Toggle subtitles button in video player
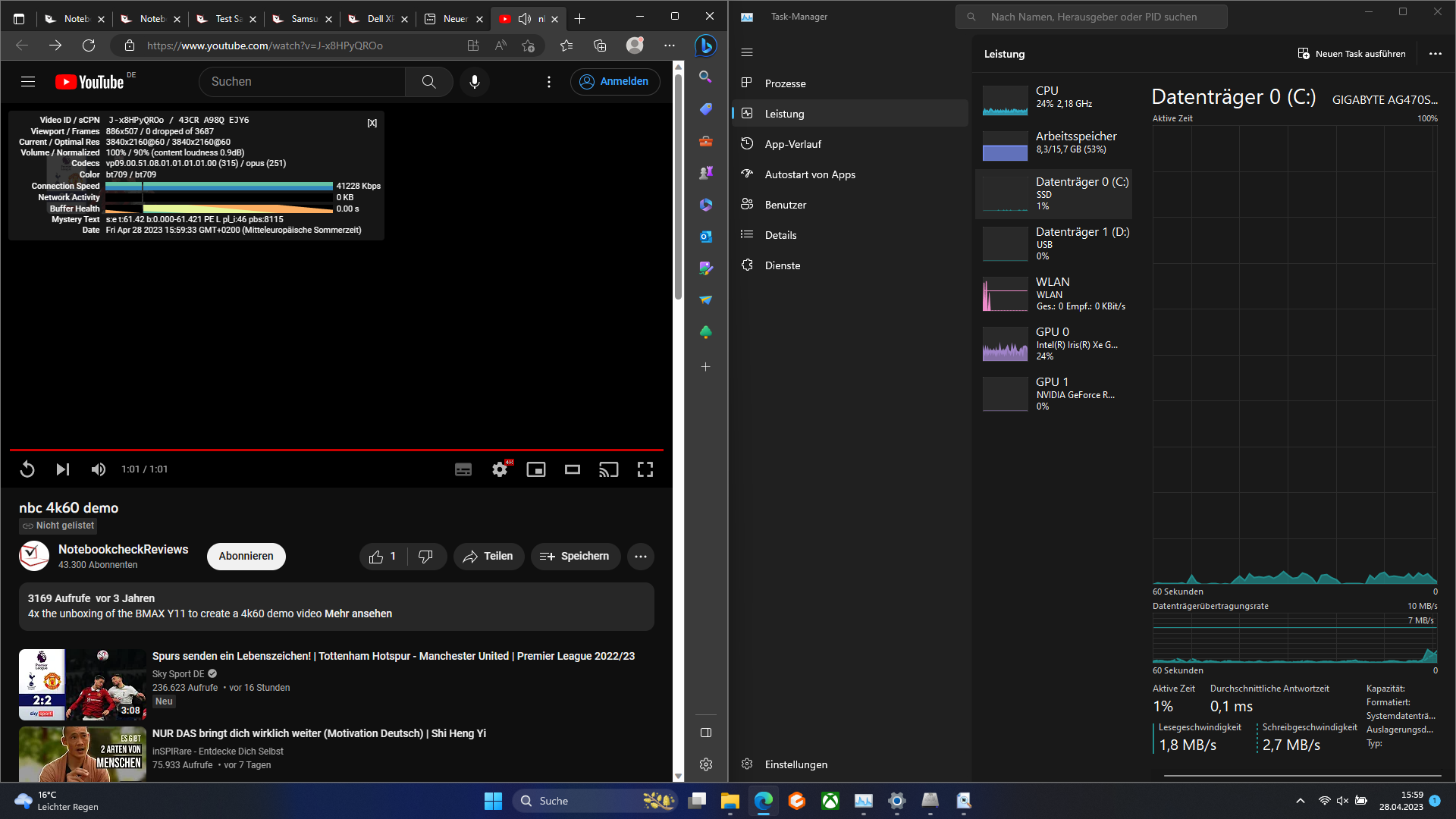This screenshot has height=819, width=1456. click(463, 469)
